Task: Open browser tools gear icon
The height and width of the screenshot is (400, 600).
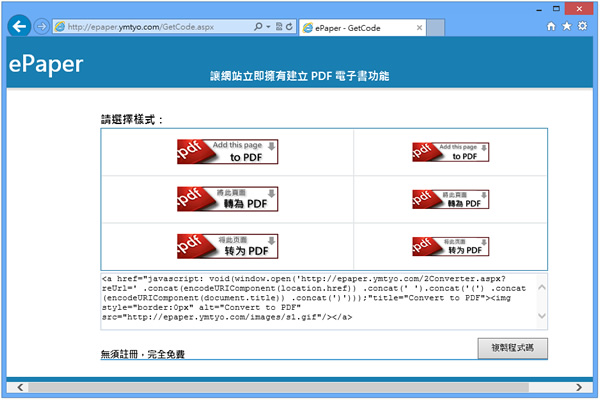Action: click(x=582, y=26)
